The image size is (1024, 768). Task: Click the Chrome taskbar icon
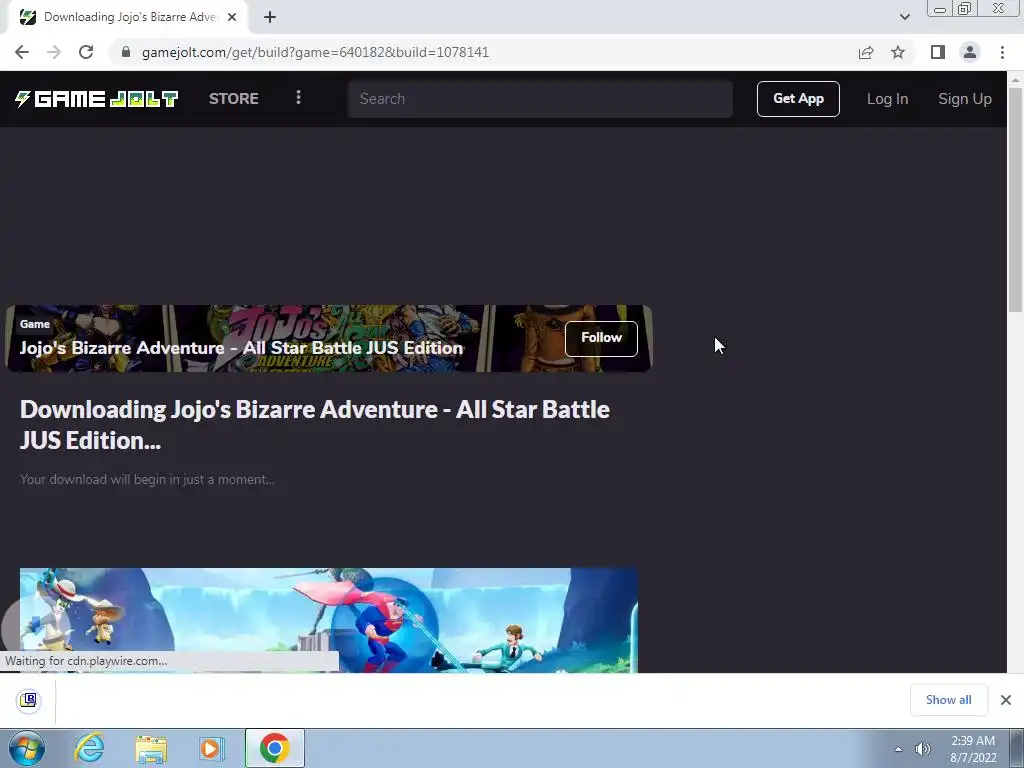(274, 748)
